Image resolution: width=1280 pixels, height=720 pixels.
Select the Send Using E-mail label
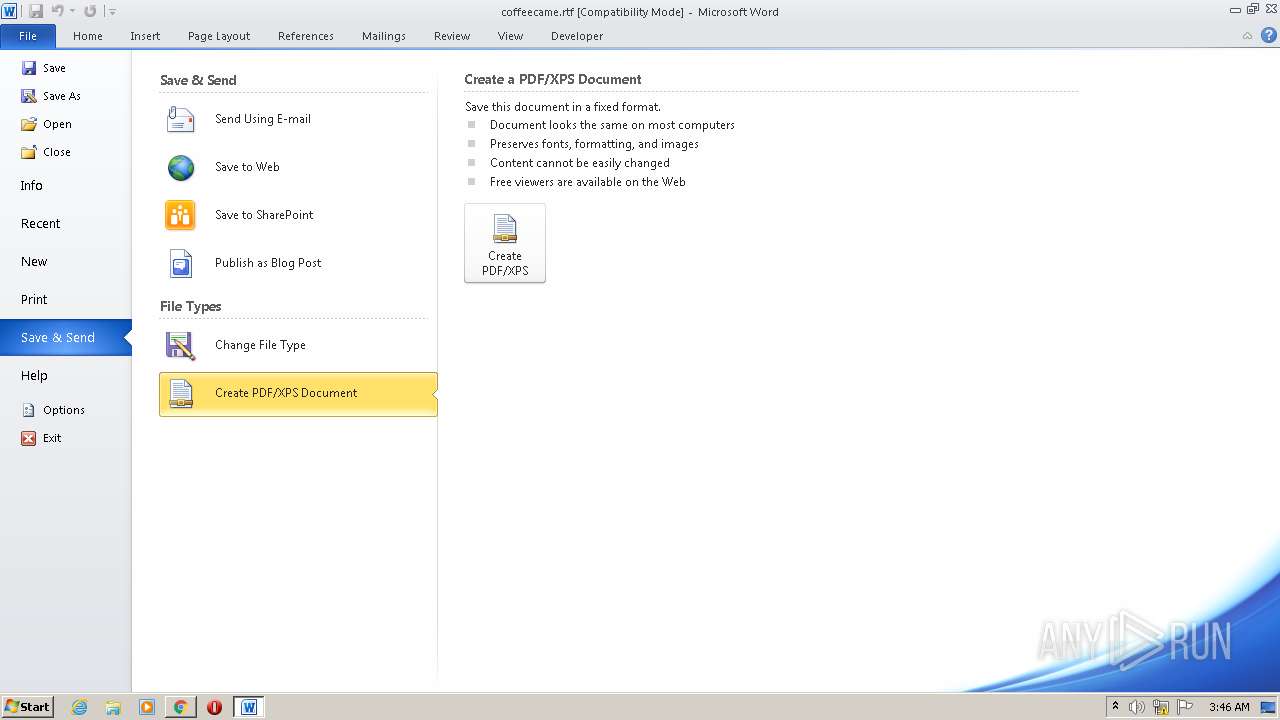coord(263,119)
